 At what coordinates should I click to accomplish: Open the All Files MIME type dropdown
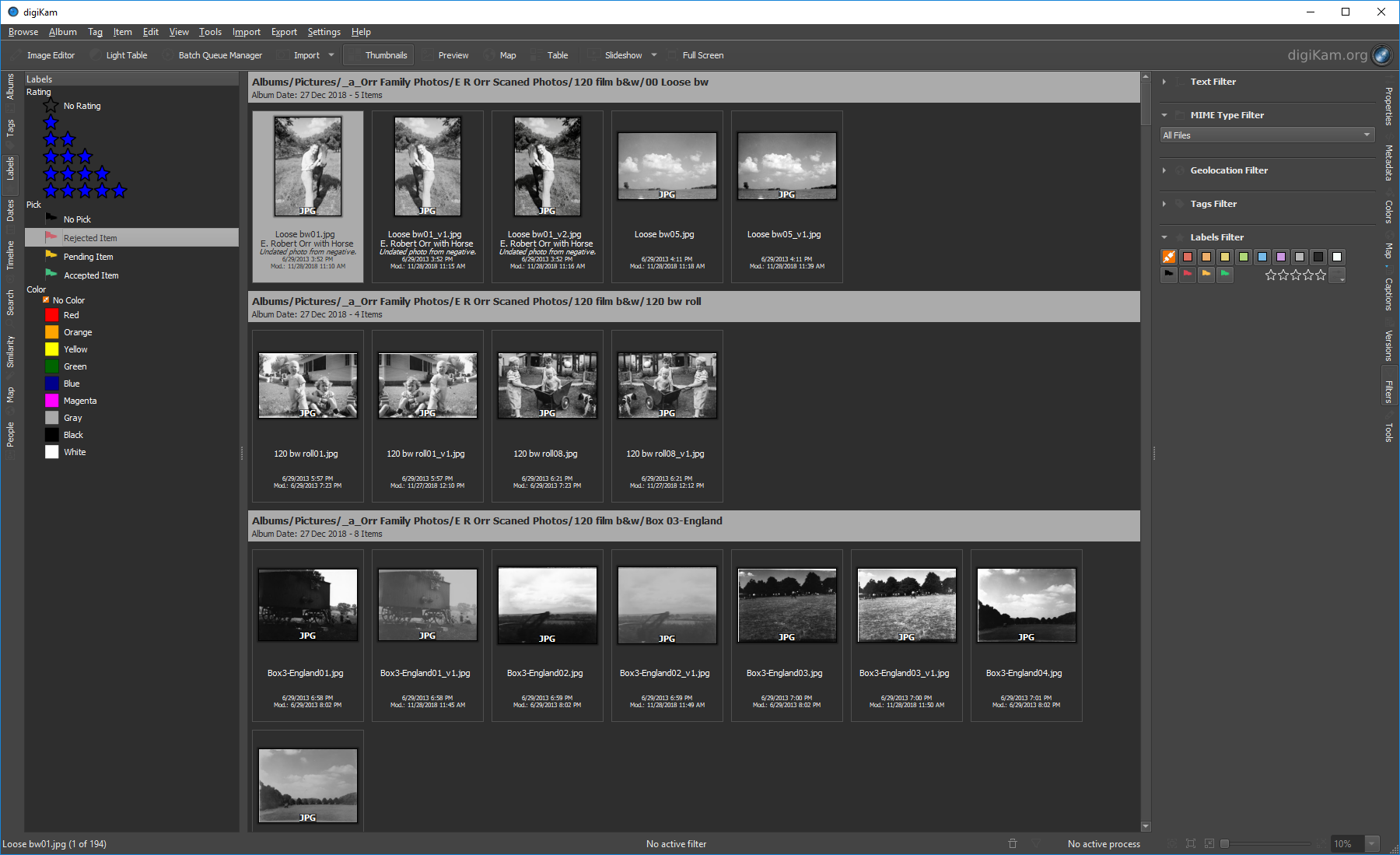point(1267,135)
